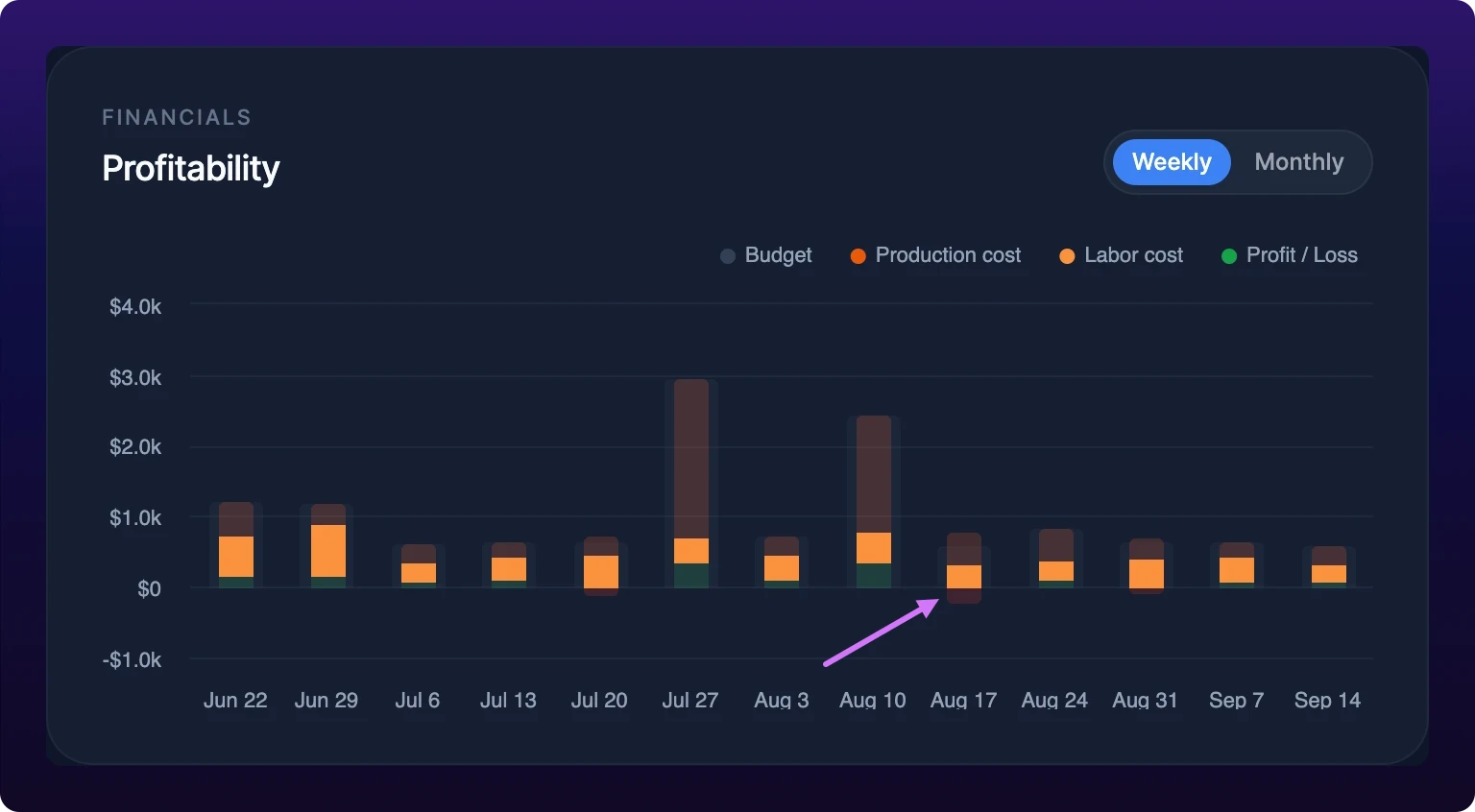This screenshot has width=1475, height=812.
Task: Select the Jul 20 bar
Action: click(601, 566)
